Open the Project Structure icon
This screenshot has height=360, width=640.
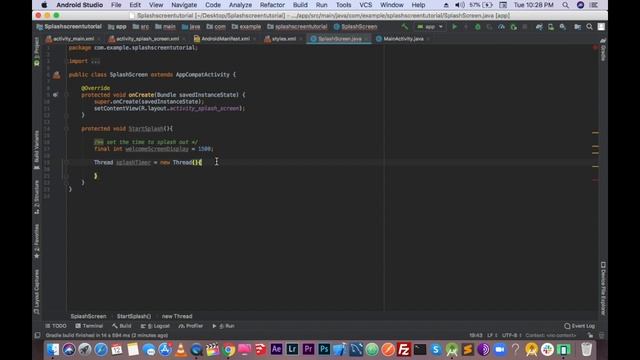578,27
